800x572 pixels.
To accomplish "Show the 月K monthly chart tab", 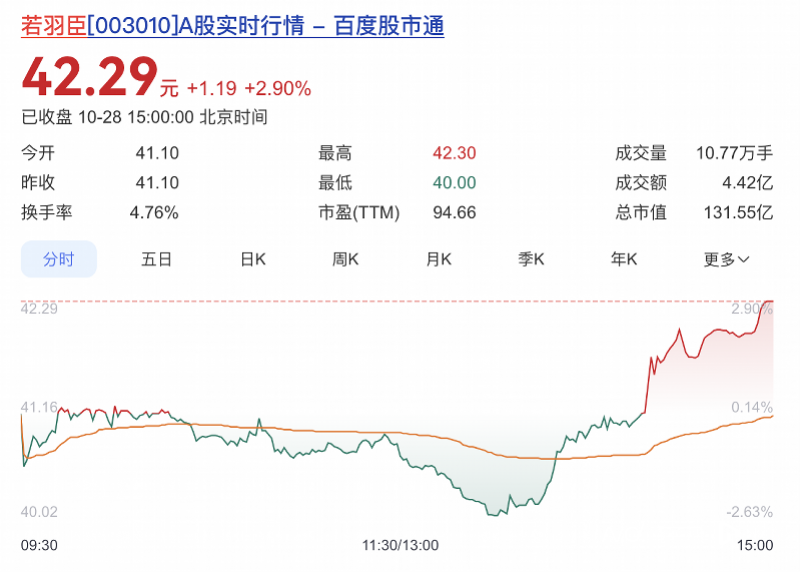I will [x=439, y=259].
